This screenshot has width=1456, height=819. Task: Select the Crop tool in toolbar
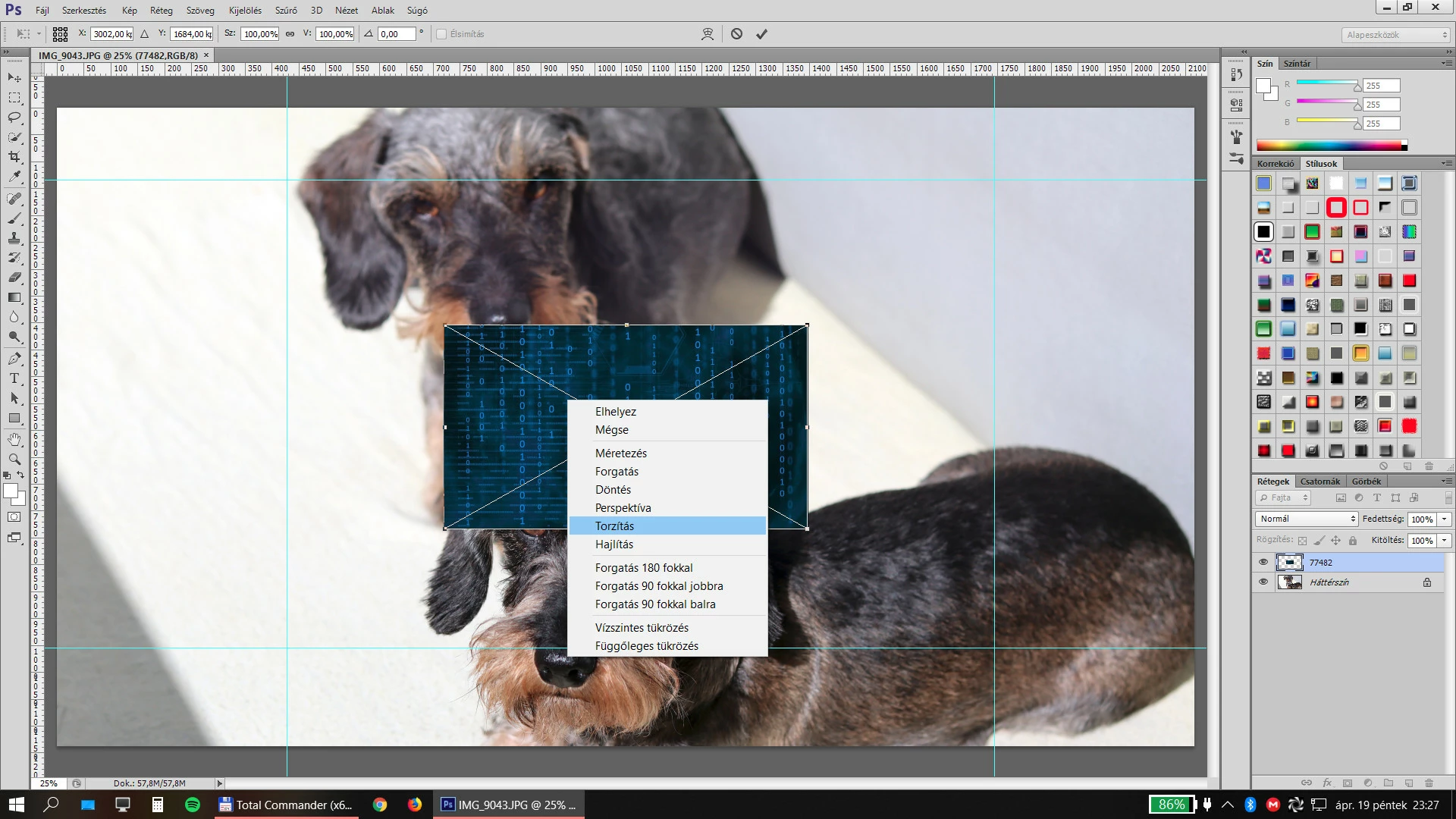tap(14, 157)
